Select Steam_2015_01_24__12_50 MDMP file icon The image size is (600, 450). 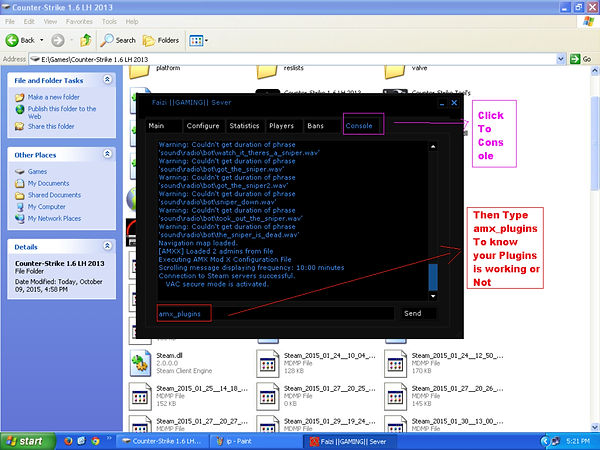click(395, 364)
